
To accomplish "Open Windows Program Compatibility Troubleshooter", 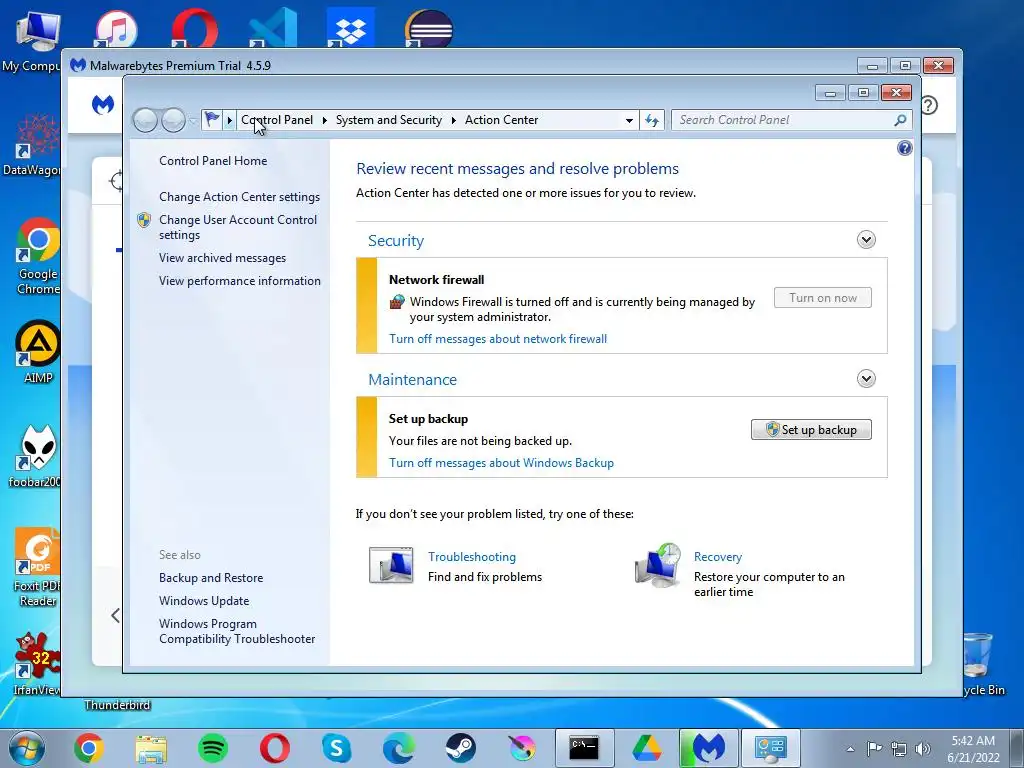I will coord(237,632).
